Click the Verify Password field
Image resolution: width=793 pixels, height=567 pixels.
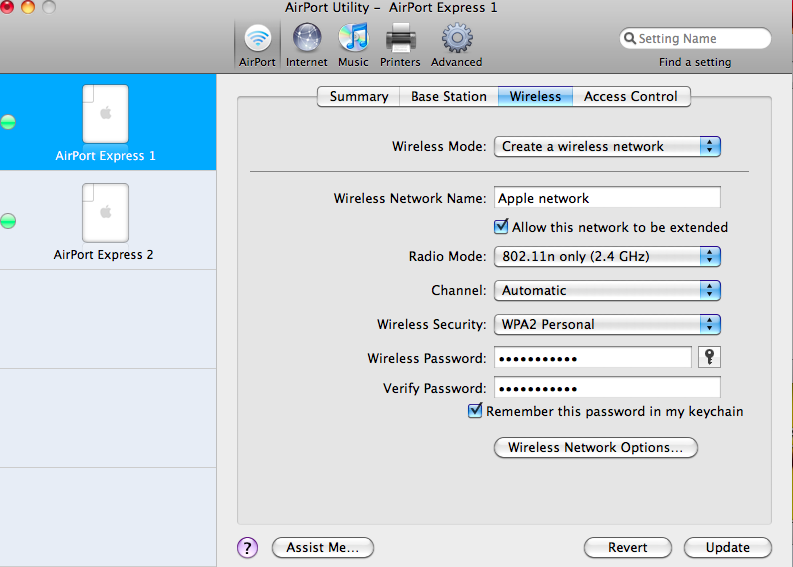pyautogui.click(x=607, y=387)
